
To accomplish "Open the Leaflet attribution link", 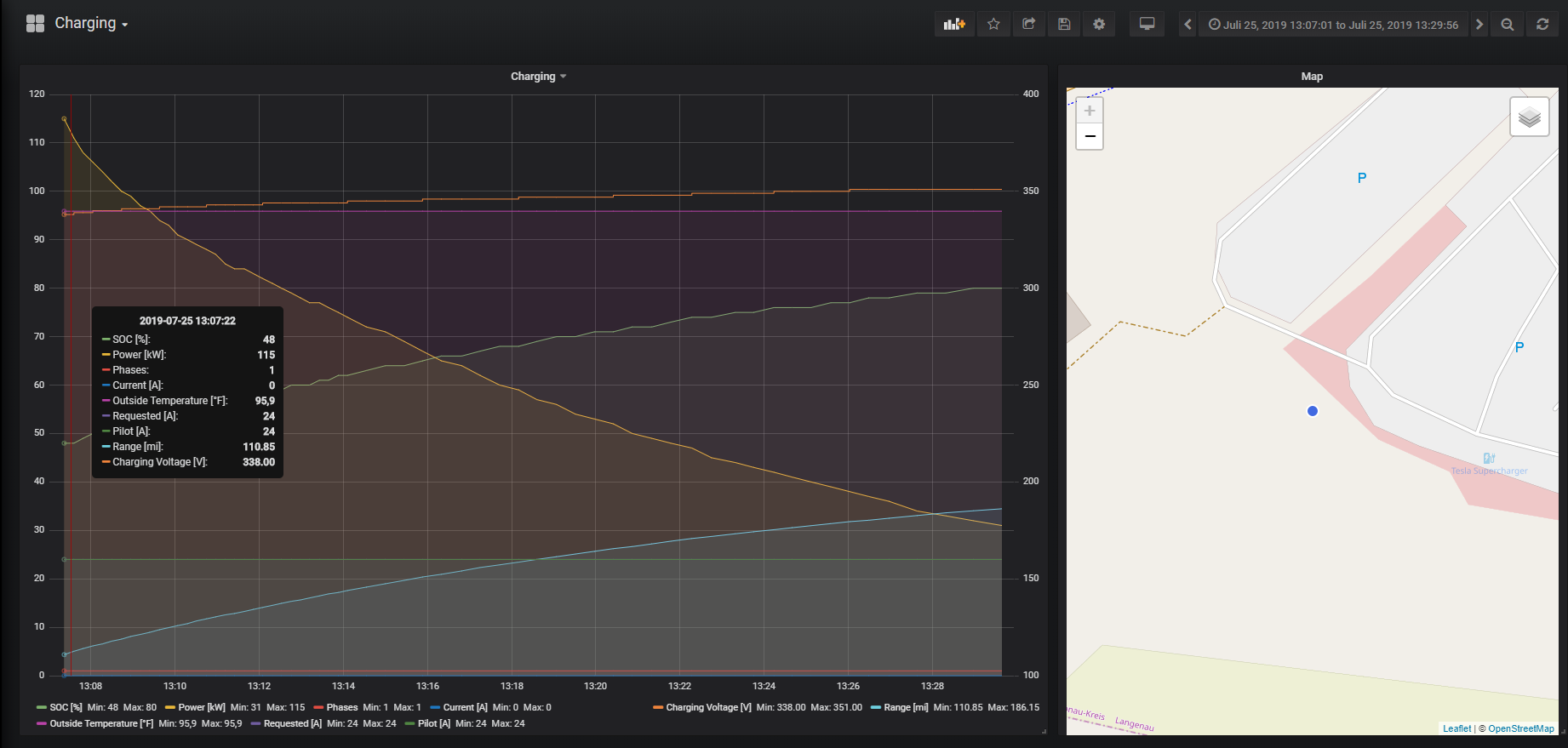I will click(1456, 728).
